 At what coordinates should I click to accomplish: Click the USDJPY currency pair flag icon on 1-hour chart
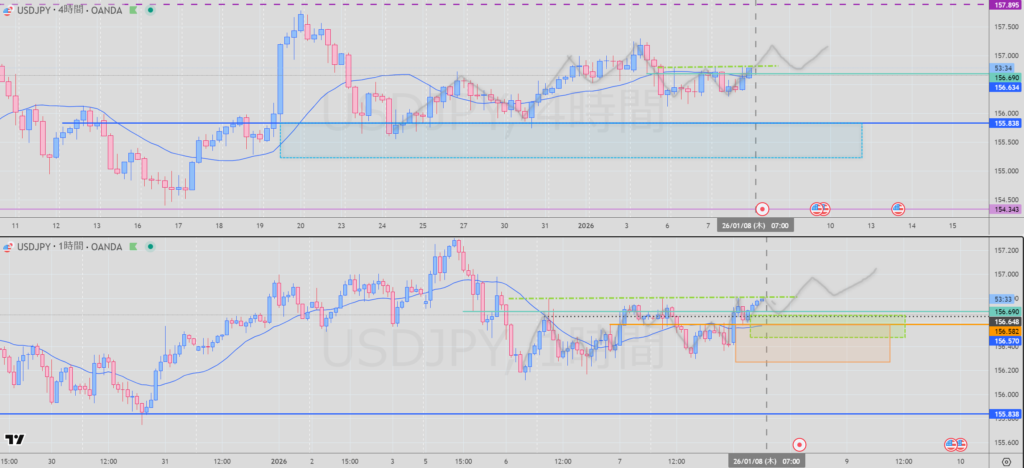[x=9, y=246]
